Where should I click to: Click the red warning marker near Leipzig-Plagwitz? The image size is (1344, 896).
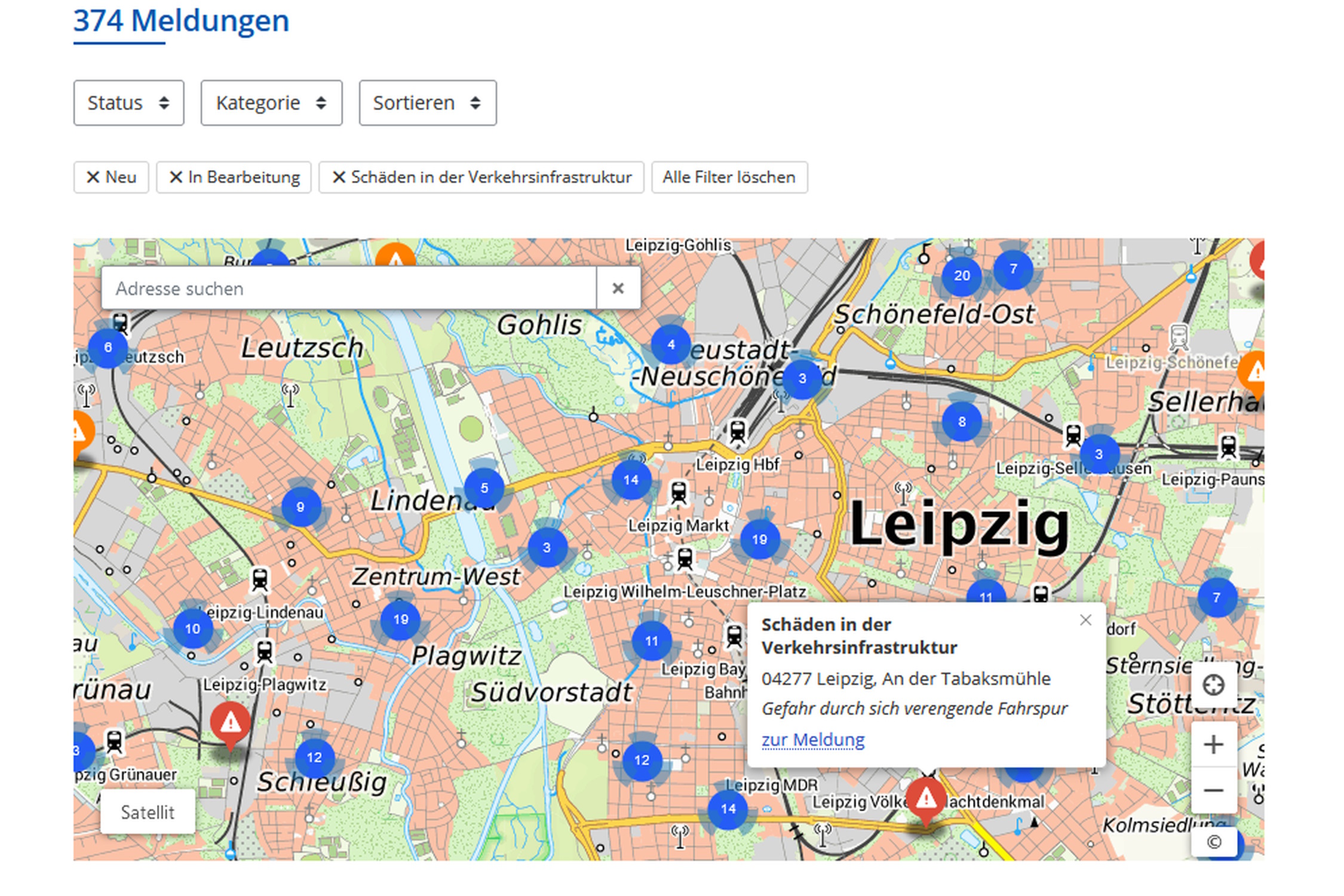coord(230,723)
